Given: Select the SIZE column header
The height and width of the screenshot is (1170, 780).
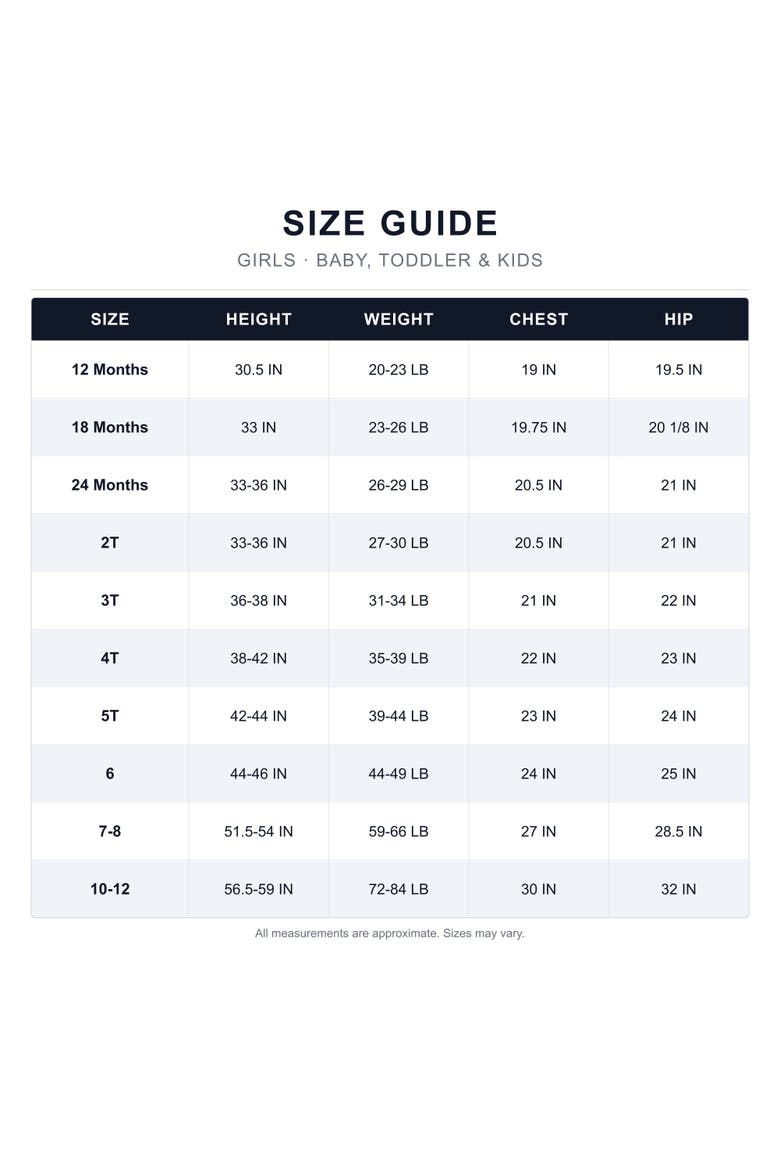Looking at the screenshot, I should tap(110, 319).
